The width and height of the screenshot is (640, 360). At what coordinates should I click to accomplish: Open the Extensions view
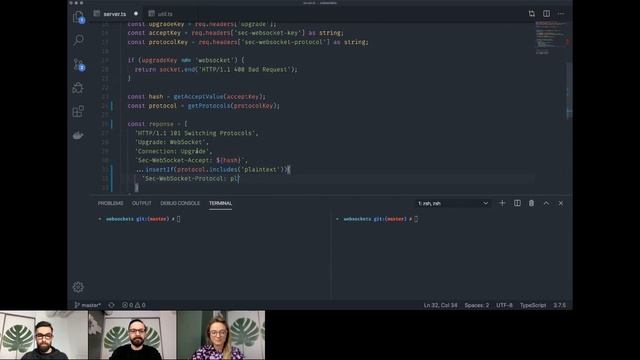(78, 111)
